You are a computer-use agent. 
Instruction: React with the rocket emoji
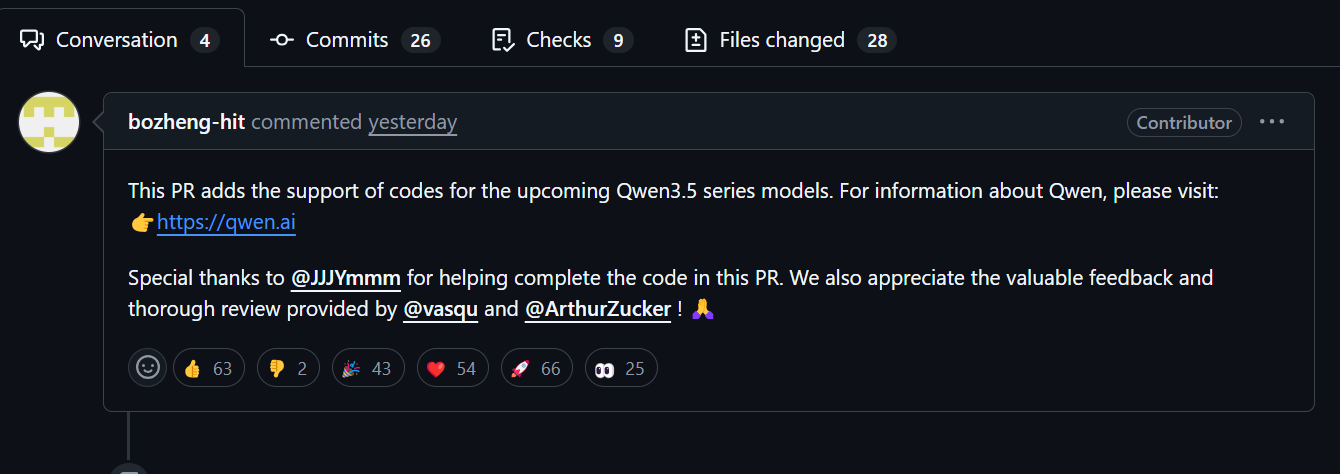535,368
